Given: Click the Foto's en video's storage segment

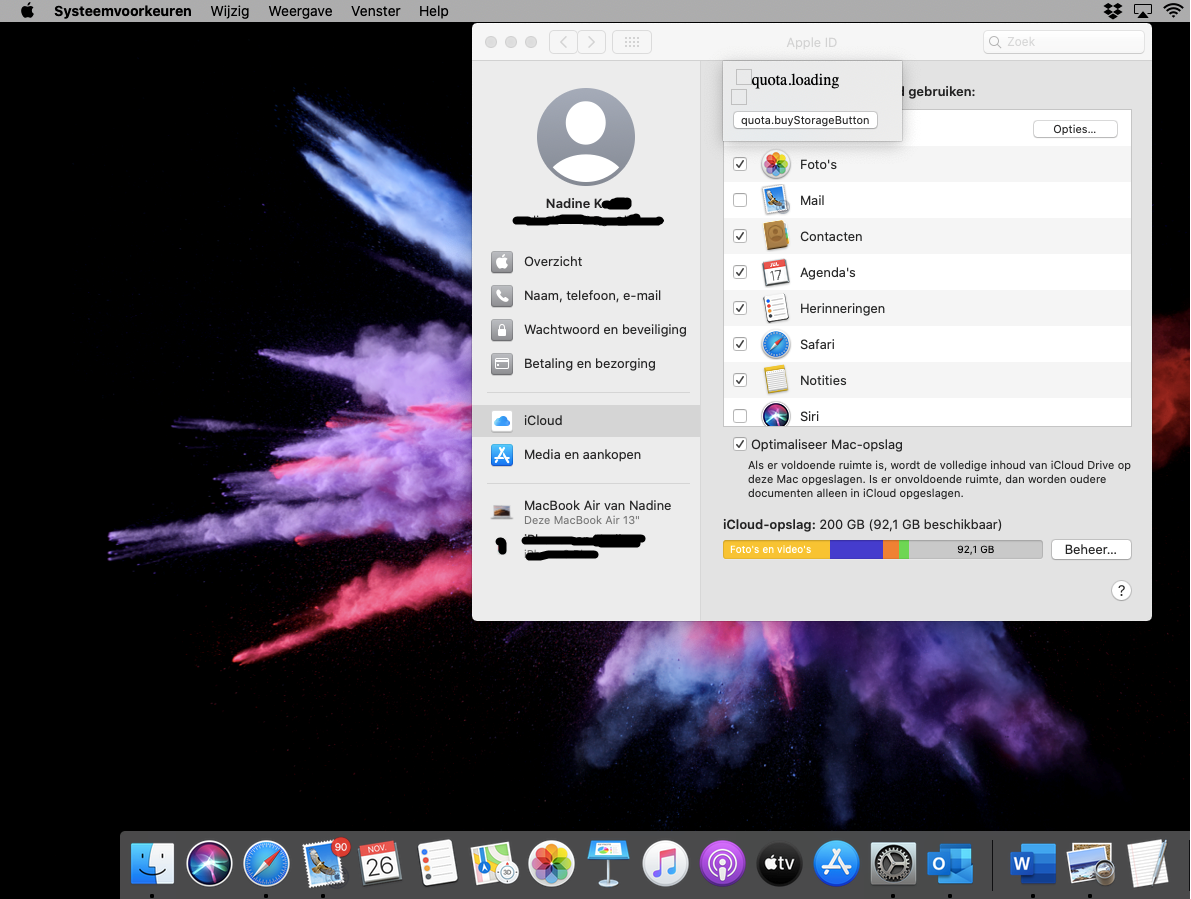Looking at the screenshot, I should click(x=776, y=549).
